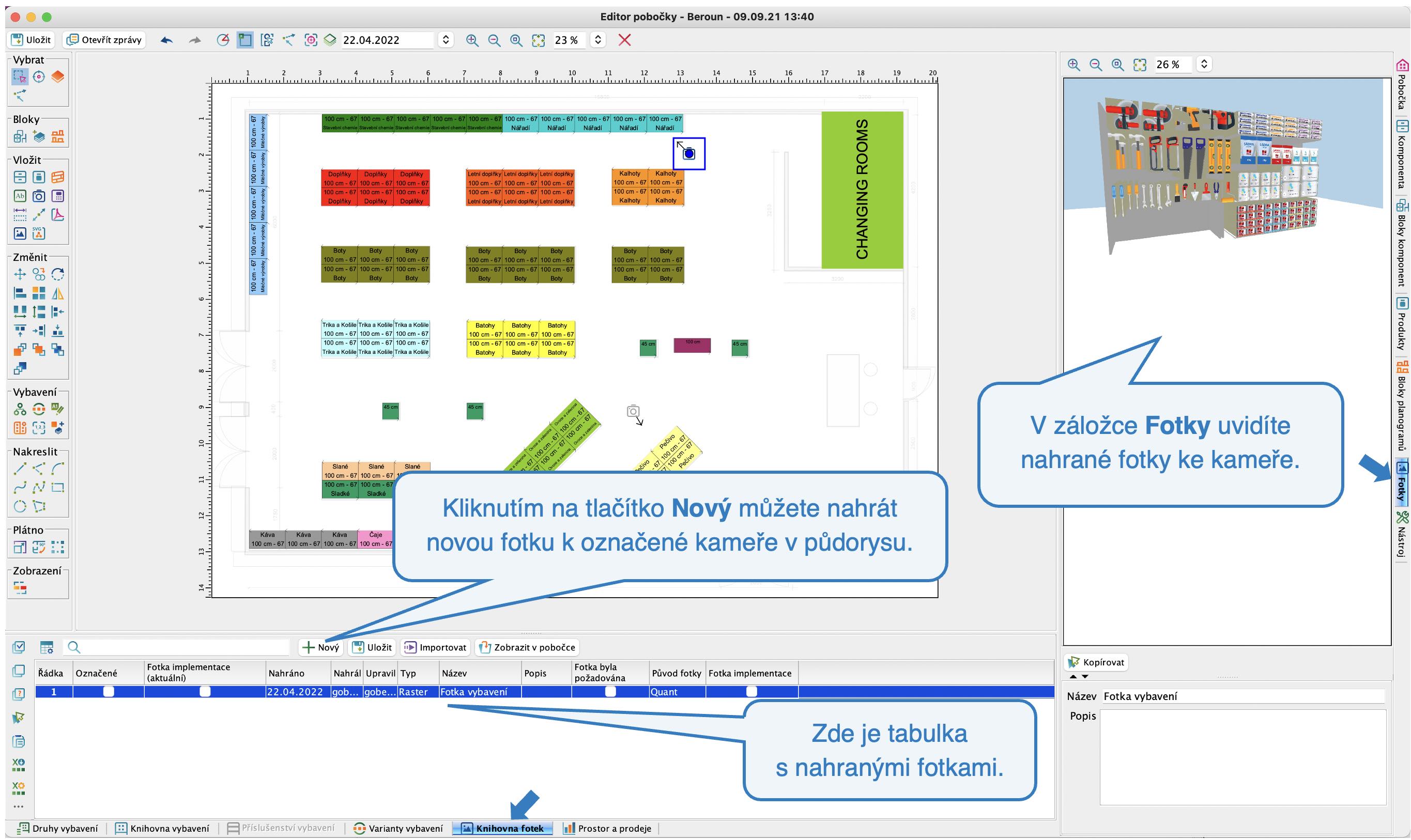
Task: Click the orange layers icon in Vybrat
Action: tap(58, 76)
